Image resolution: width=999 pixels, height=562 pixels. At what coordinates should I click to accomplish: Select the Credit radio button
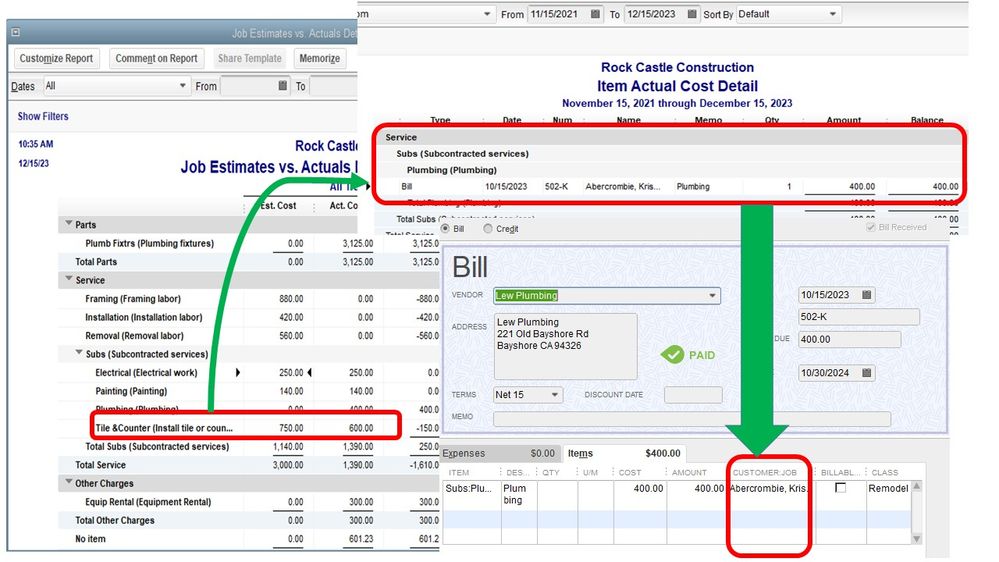pyautogui.click(x=488, y=229)
